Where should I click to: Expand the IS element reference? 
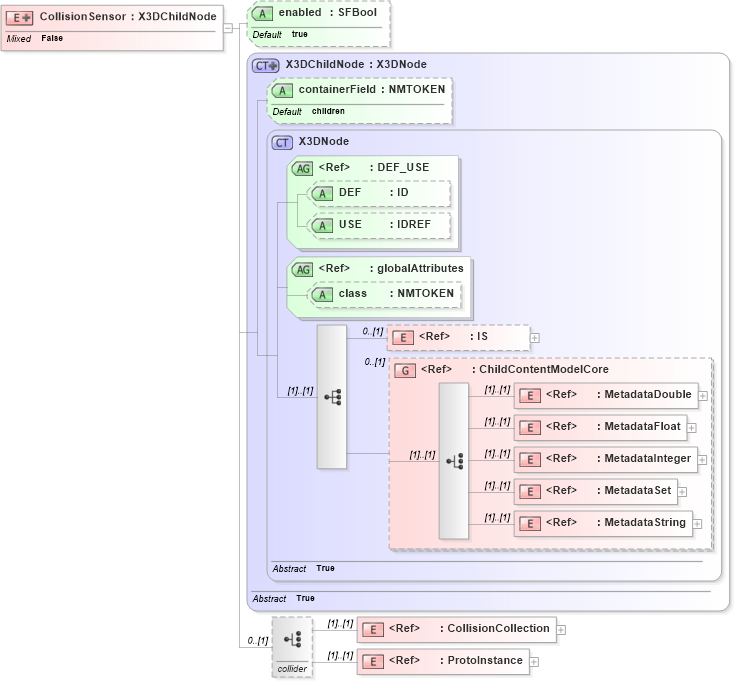point(535,337)
